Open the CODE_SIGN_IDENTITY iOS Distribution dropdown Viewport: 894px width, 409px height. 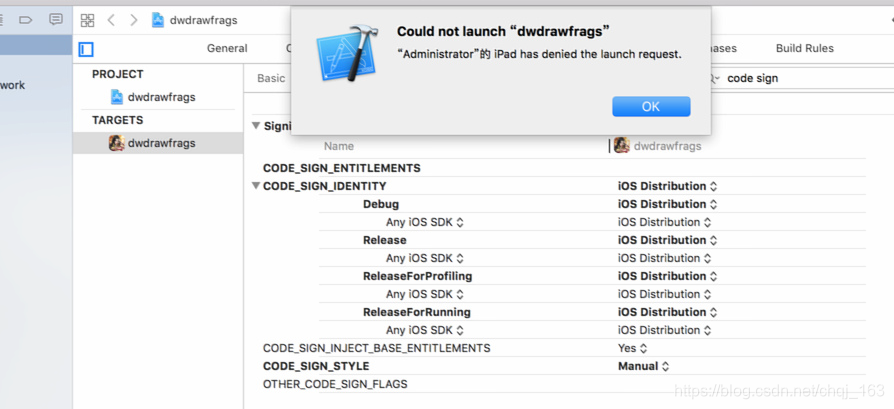pyautogui.click(x=667, y=186)
